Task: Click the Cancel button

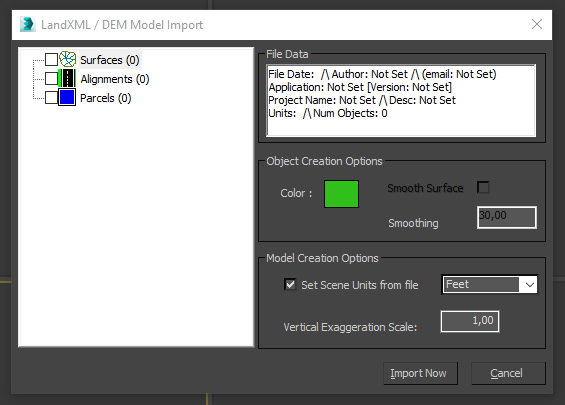Action: [x=508, y=373]
